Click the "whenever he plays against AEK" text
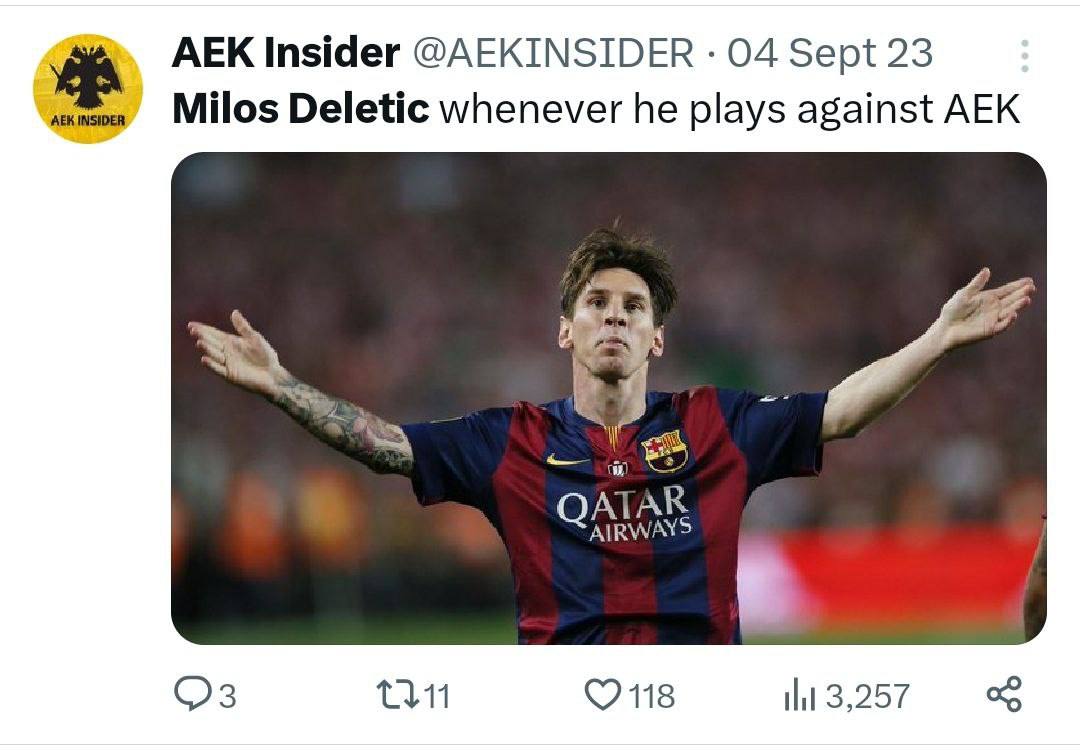This screenshot has width=1080, height=750. click(x=729, y=109)
